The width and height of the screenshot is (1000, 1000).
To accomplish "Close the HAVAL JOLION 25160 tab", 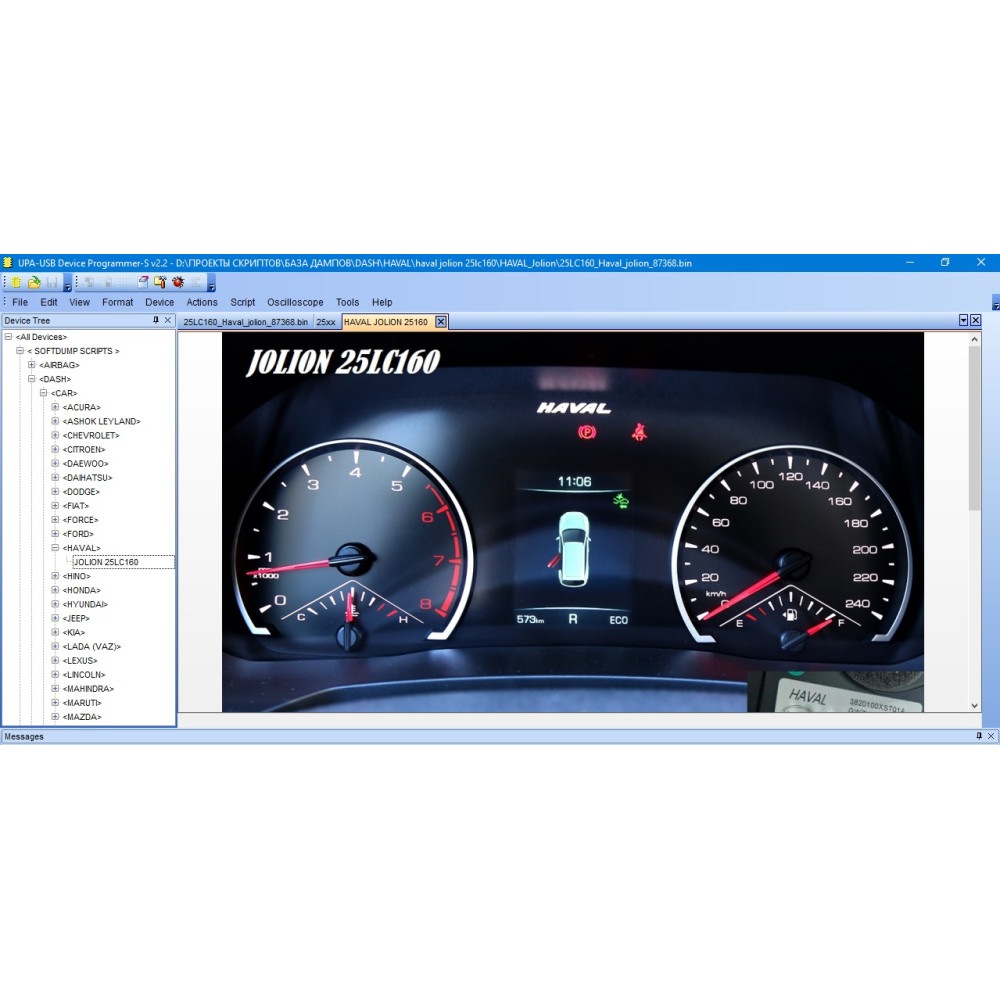I will tap(441, 321).
